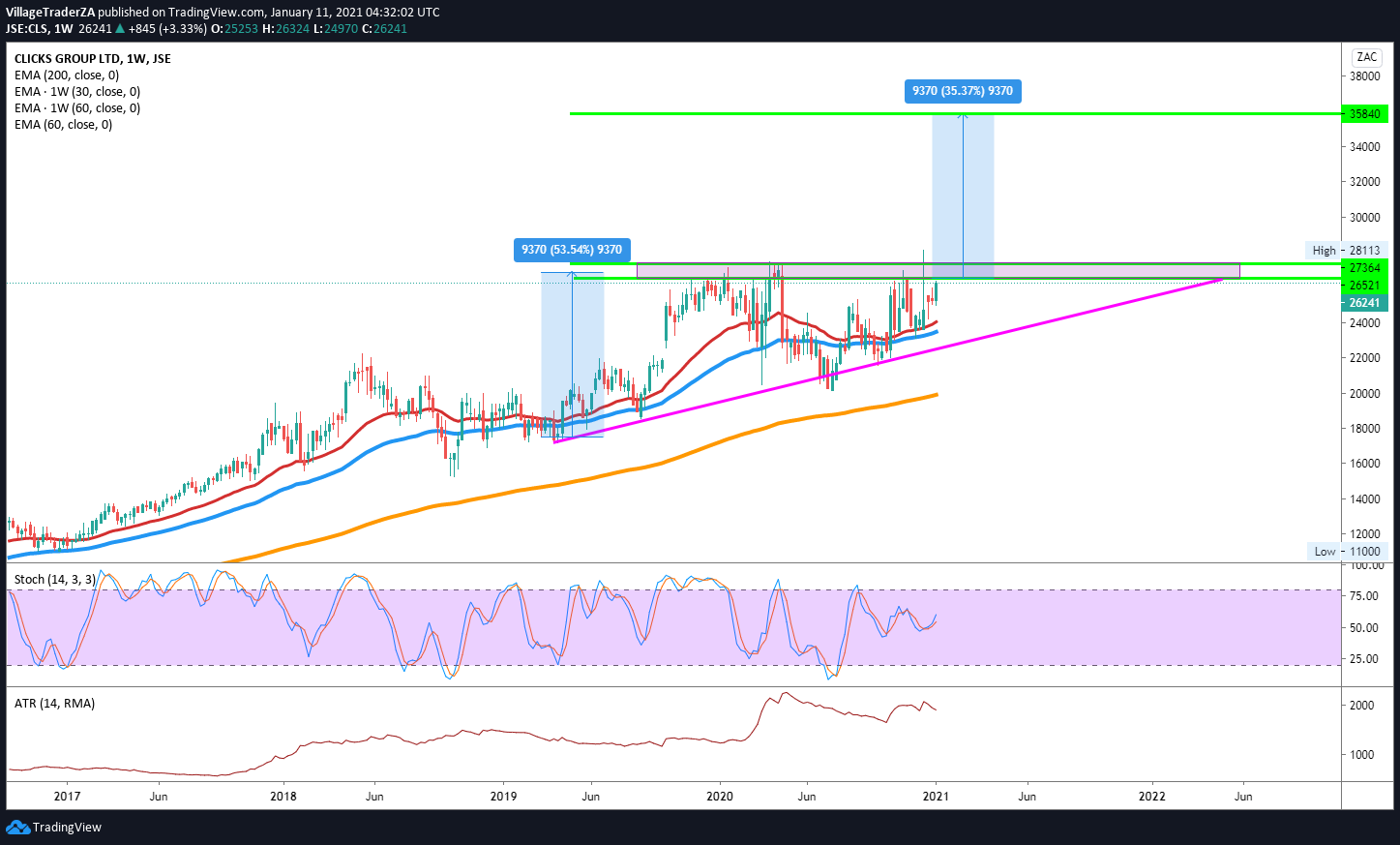Click the current price 26241 label
The image size is (1400, 845).
(x=1364, y=302)
